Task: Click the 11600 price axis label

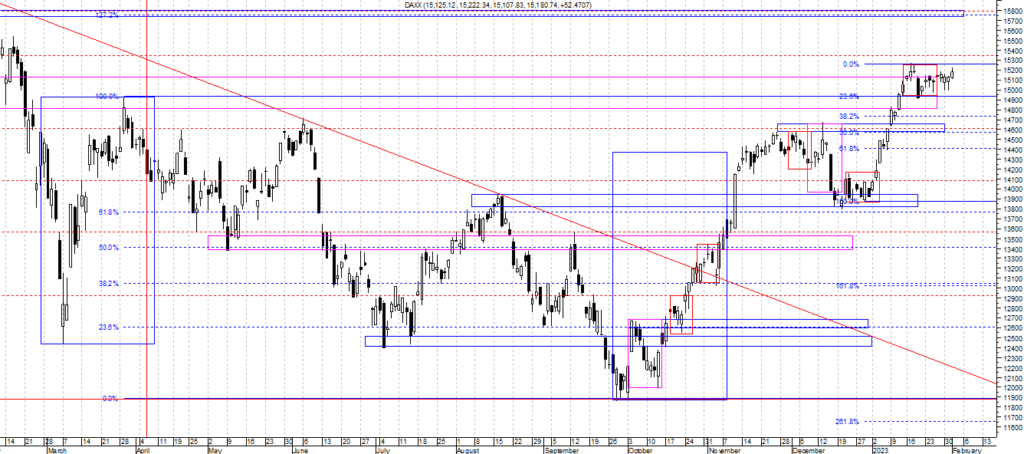Action: click(x=1014, y=427)
